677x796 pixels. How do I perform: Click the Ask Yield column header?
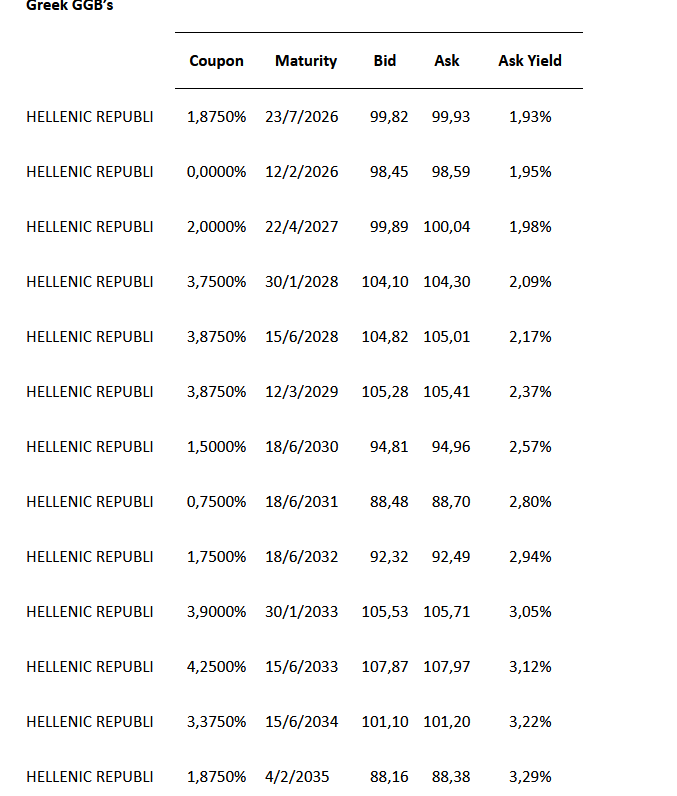pos(530,61)
